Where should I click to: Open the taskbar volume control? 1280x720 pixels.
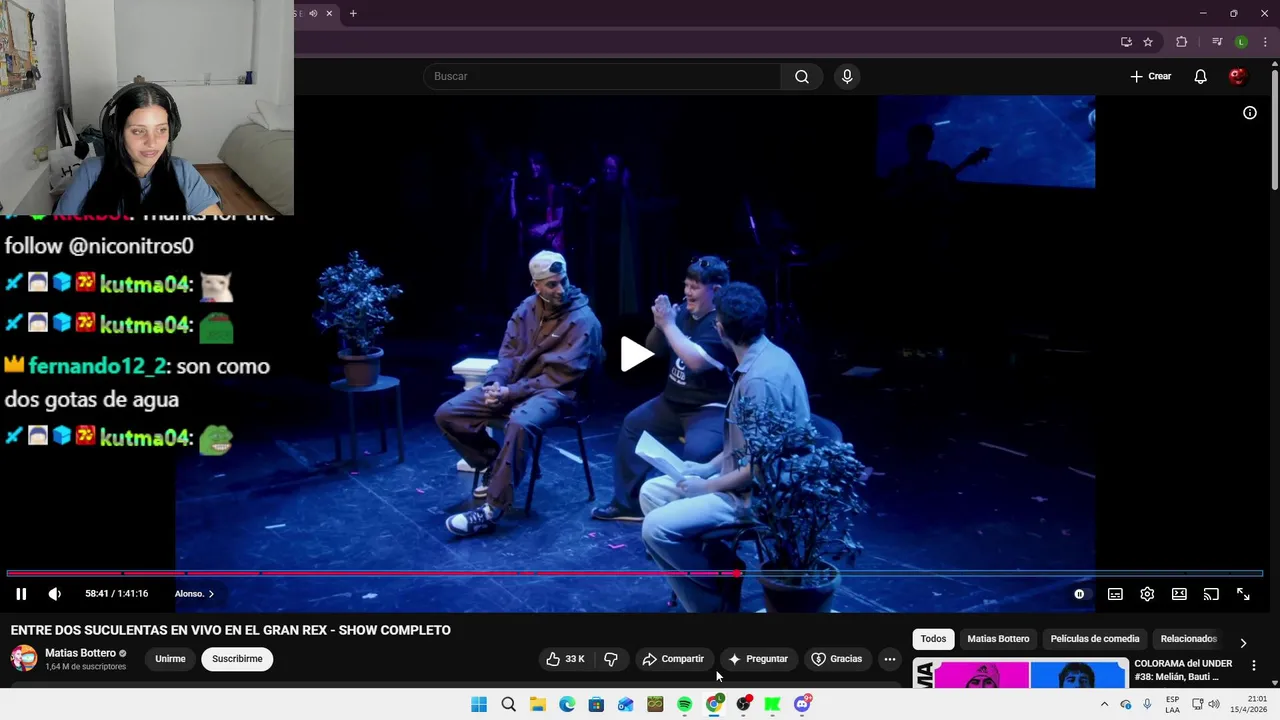click(1215, 704)
